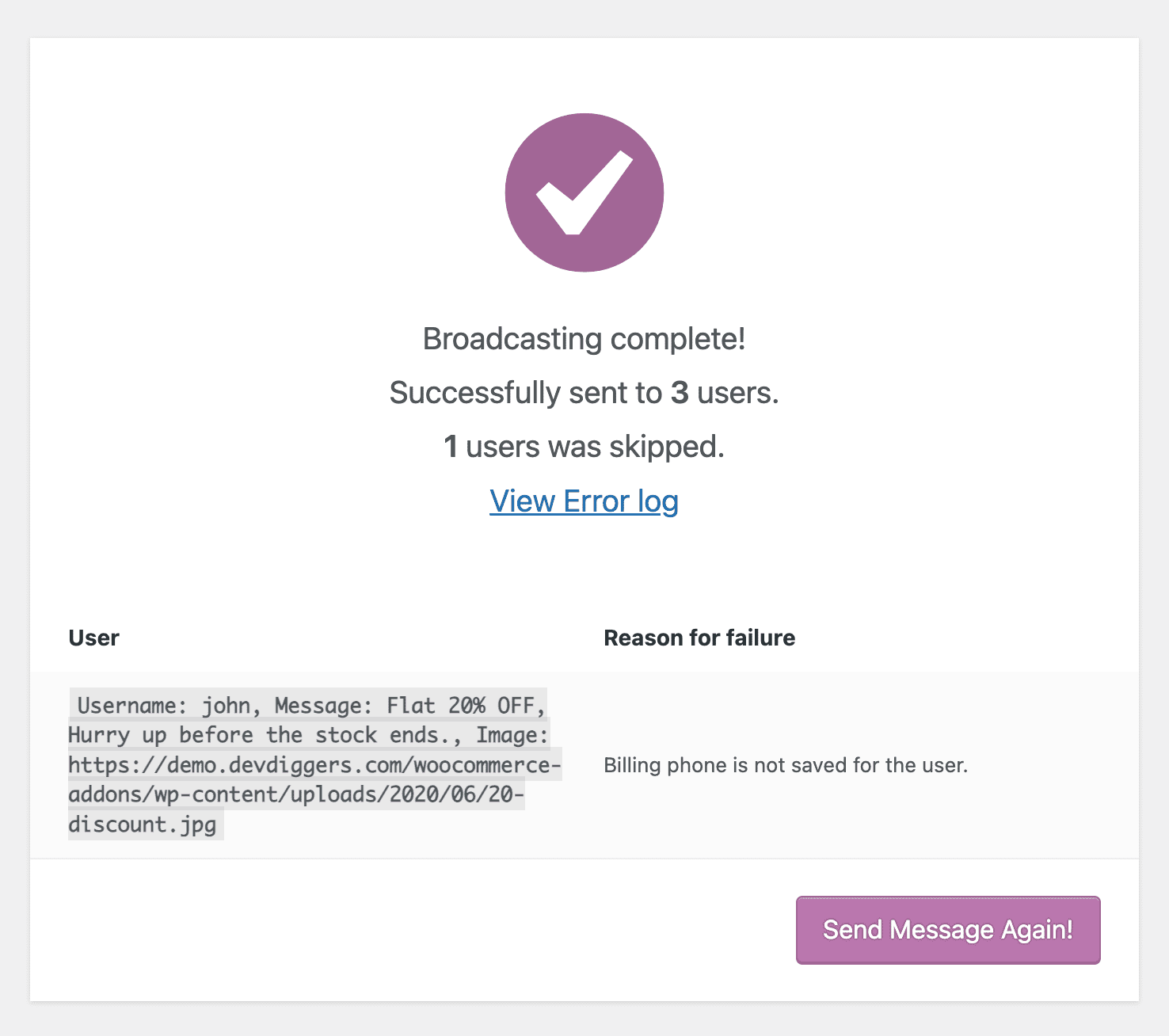
Task: Click the word Image: in the log entry
Action: pyautogui.click(x=512, y=736)
